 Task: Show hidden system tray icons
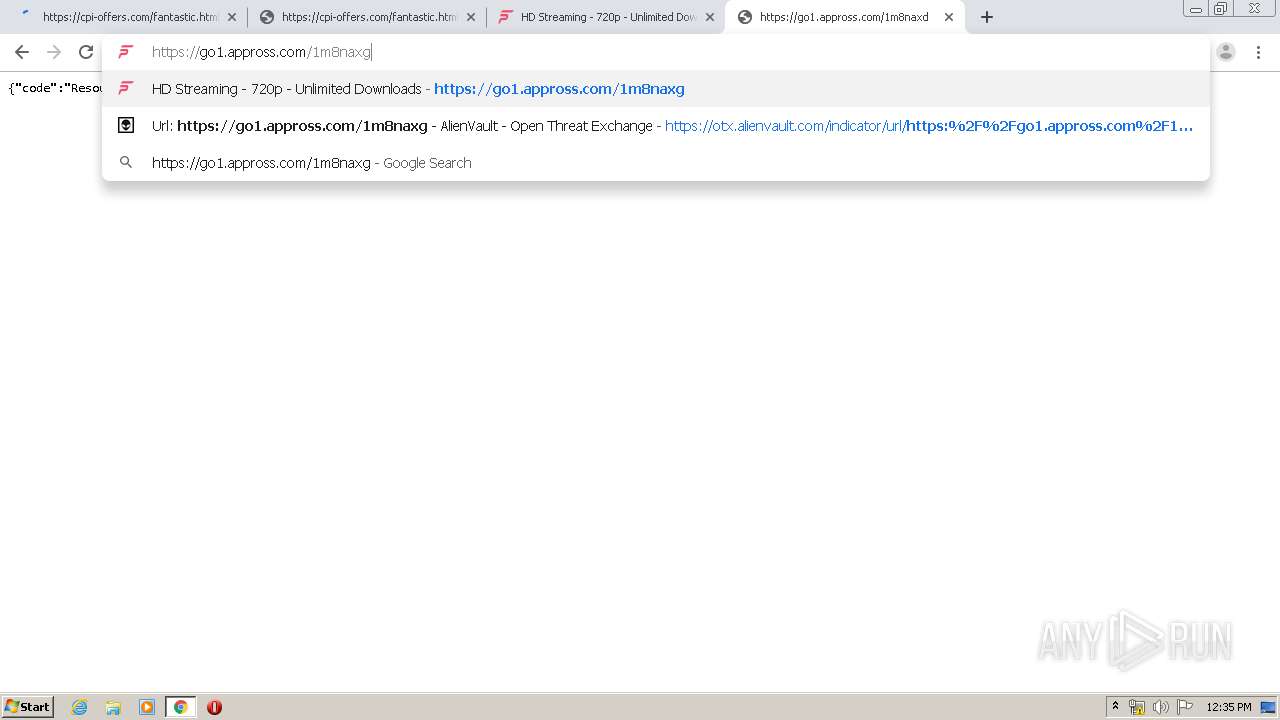[1116, 707]
